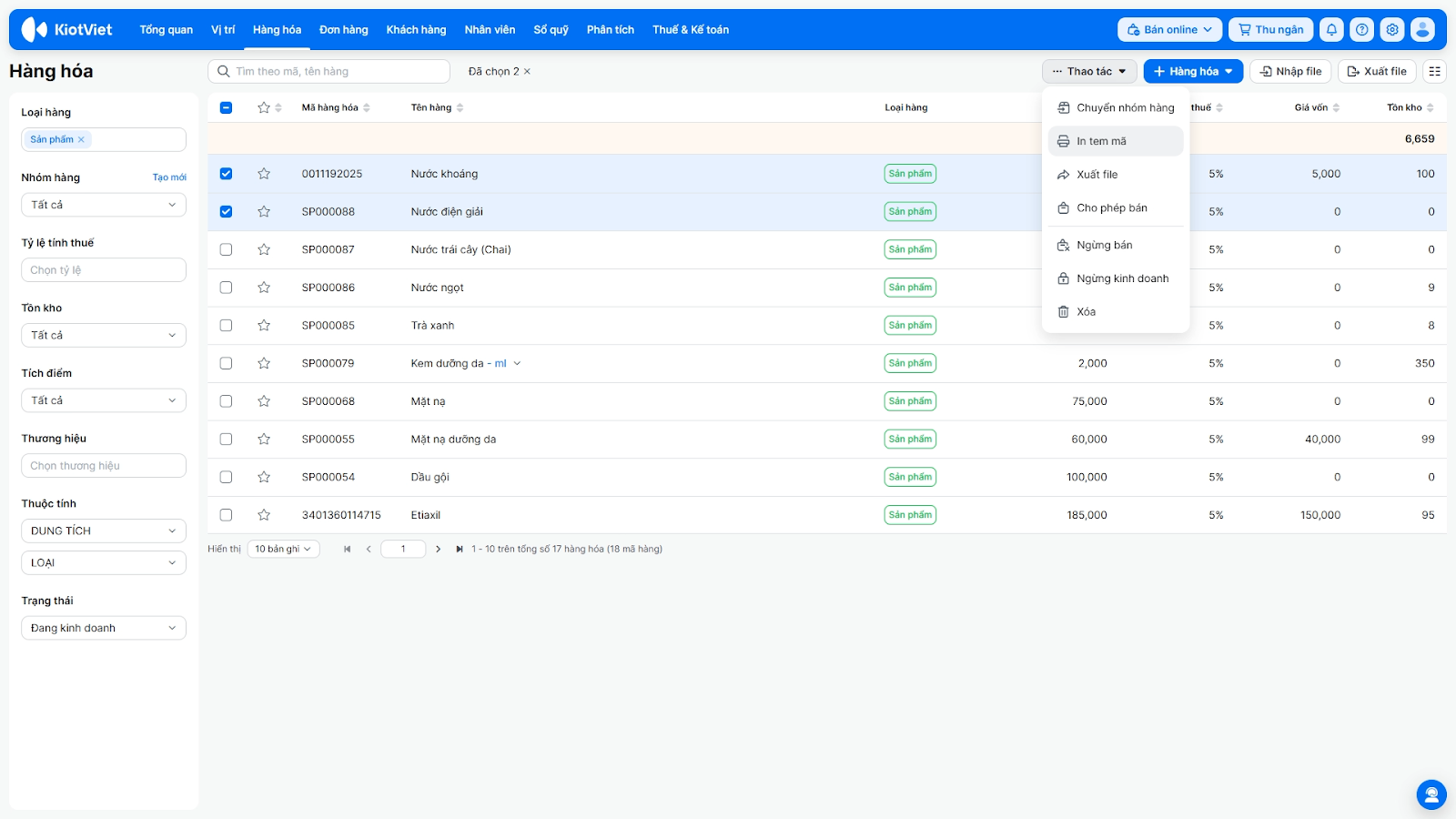Select Ngừng kinh doanh menu option
This screenshot has height=819, width=1456.
1122,278
